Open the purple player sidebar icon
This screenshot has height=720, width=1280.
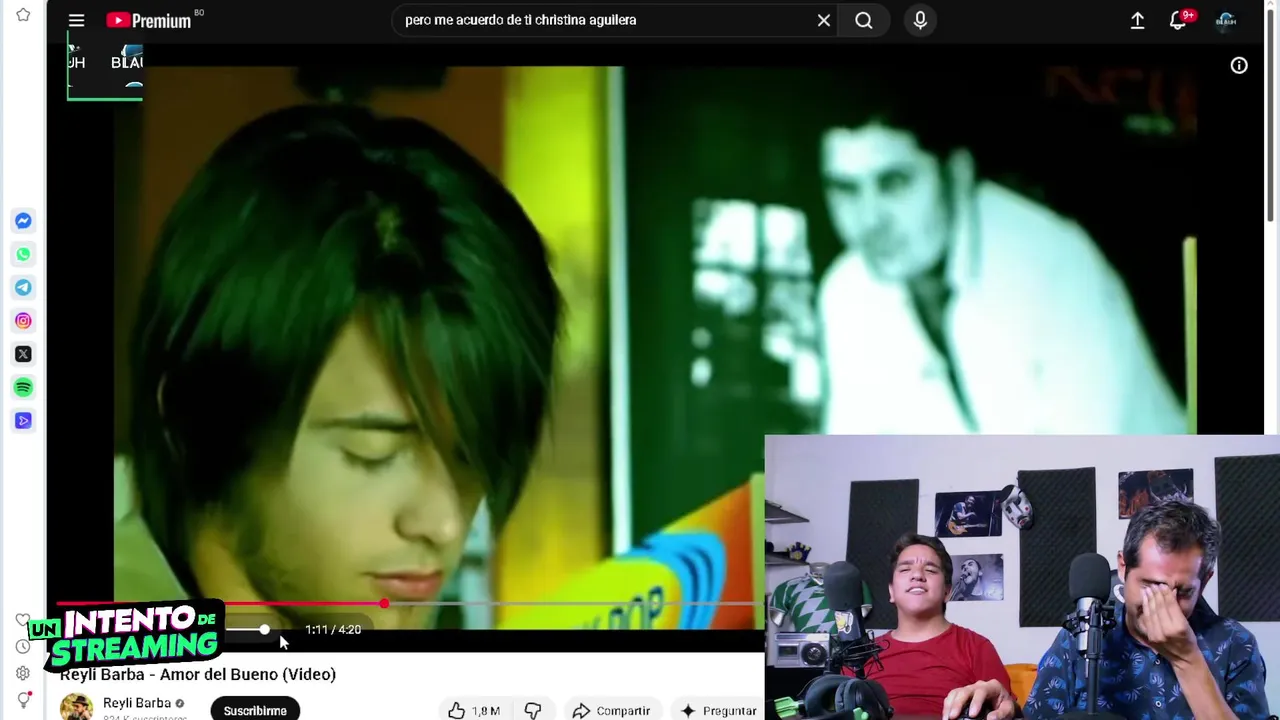click(x=23, y=421)
